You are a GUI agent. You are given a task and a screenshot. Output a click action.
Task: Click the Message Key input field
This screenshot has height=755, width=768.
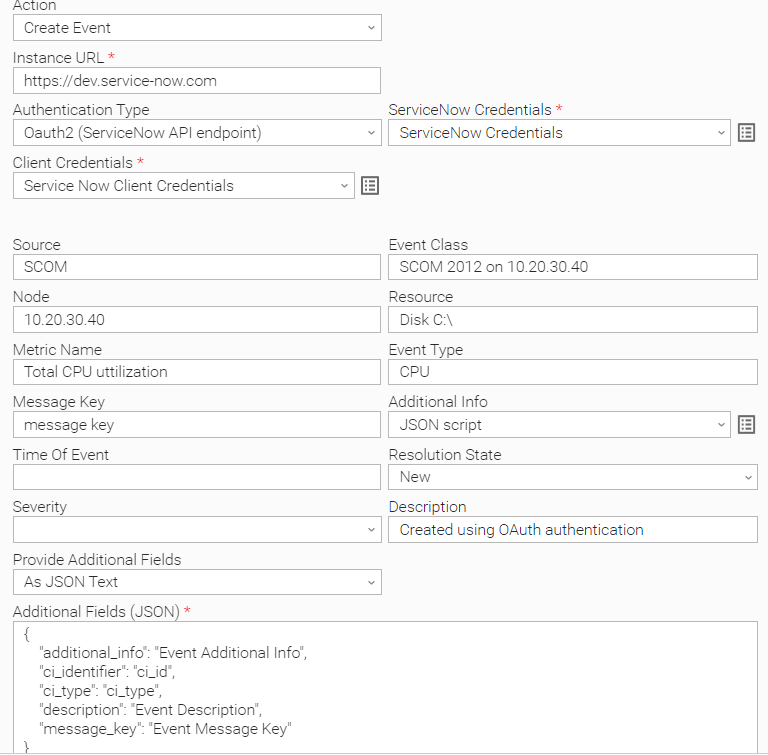point(197,425)
